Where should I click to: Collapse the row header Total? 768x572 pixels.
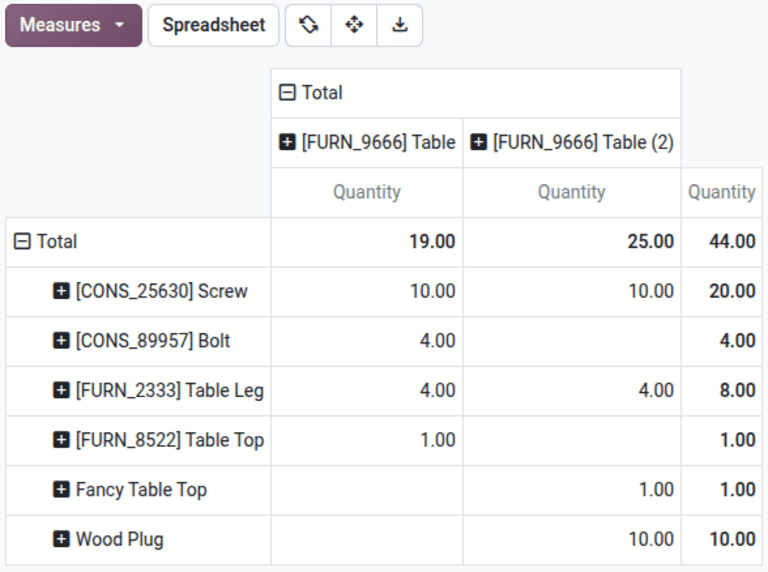[x=138, y=242]
